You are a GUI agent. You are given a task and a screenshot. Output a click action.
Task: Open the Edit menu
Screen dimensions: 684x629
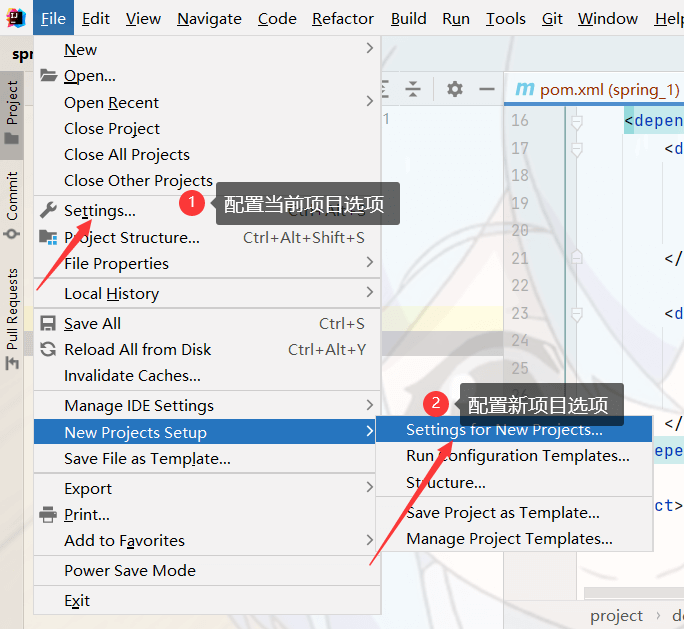96,18
